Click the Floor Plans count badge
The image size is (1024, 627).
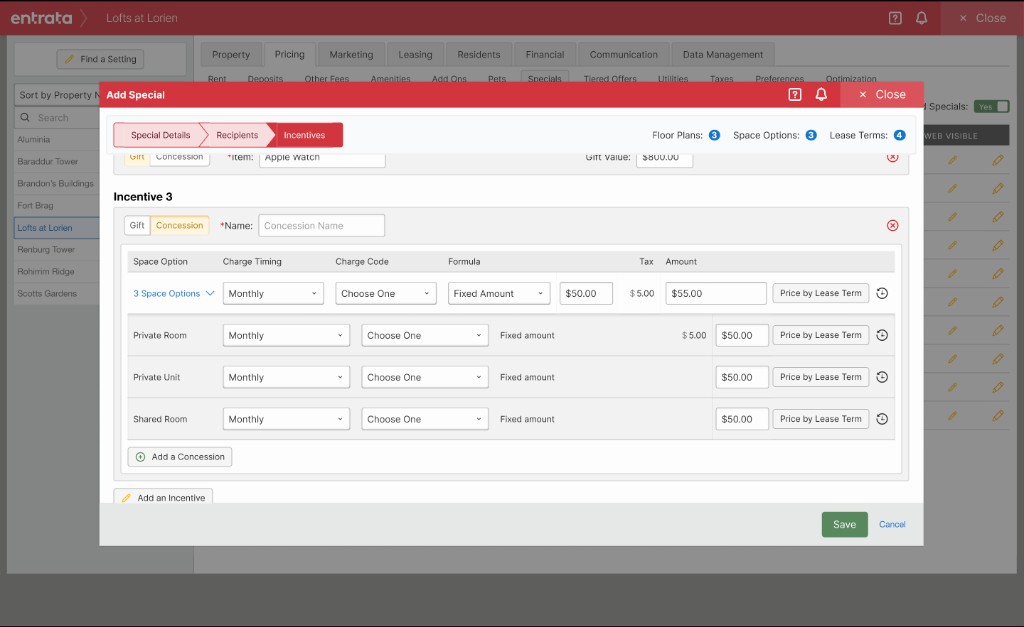tap(714, 135)
